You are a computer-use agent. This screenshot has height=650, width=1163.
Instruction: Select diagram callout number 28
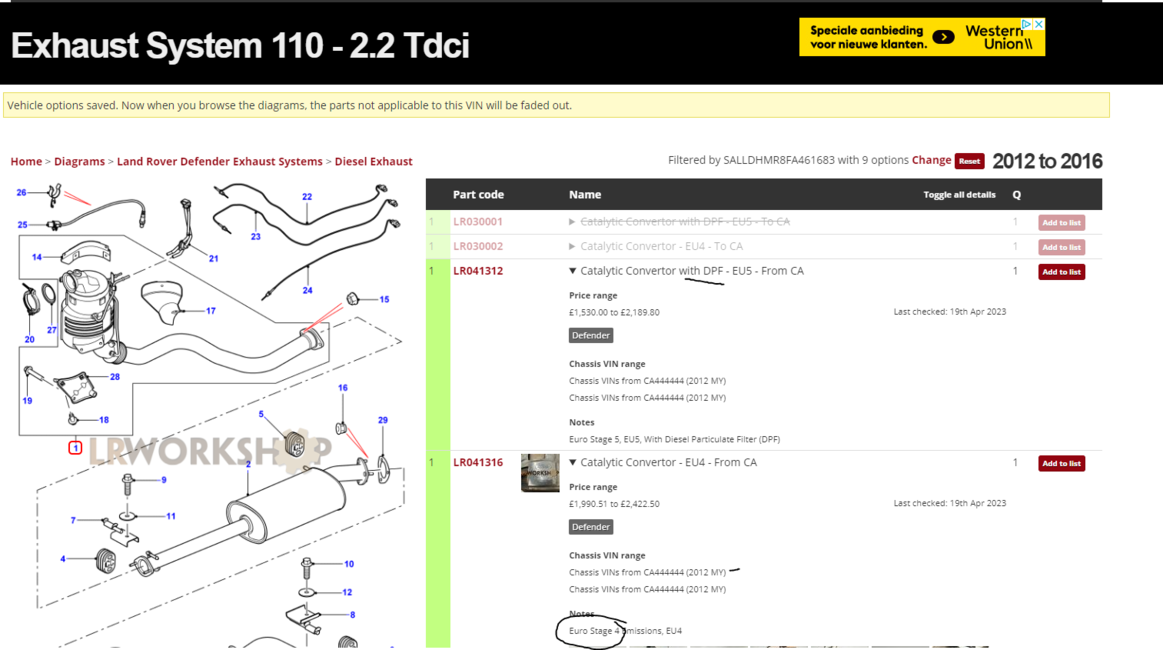point(115,377)
